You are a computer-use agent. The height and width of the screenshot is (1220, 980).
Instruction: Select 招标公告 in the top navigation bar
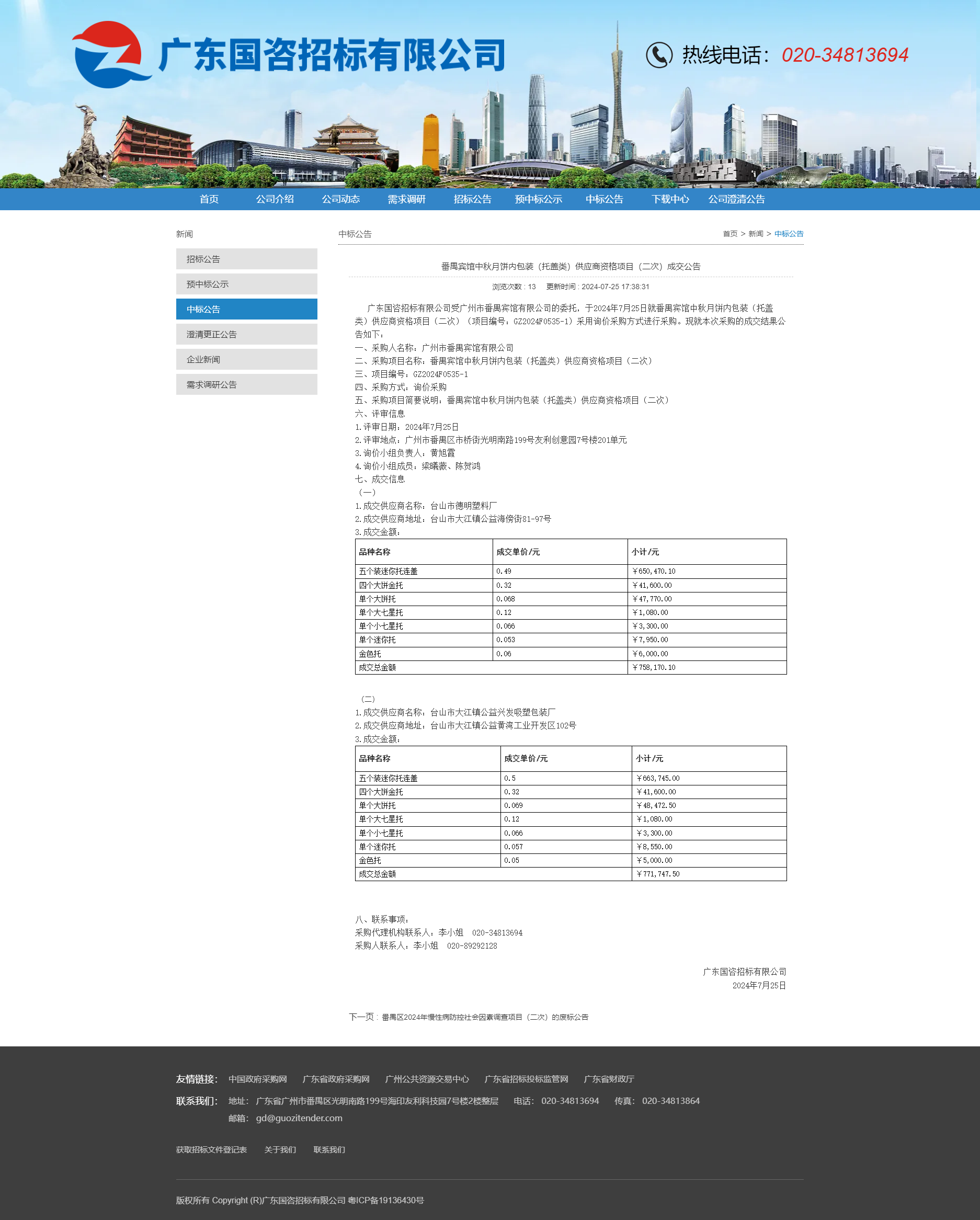point(472,199)
